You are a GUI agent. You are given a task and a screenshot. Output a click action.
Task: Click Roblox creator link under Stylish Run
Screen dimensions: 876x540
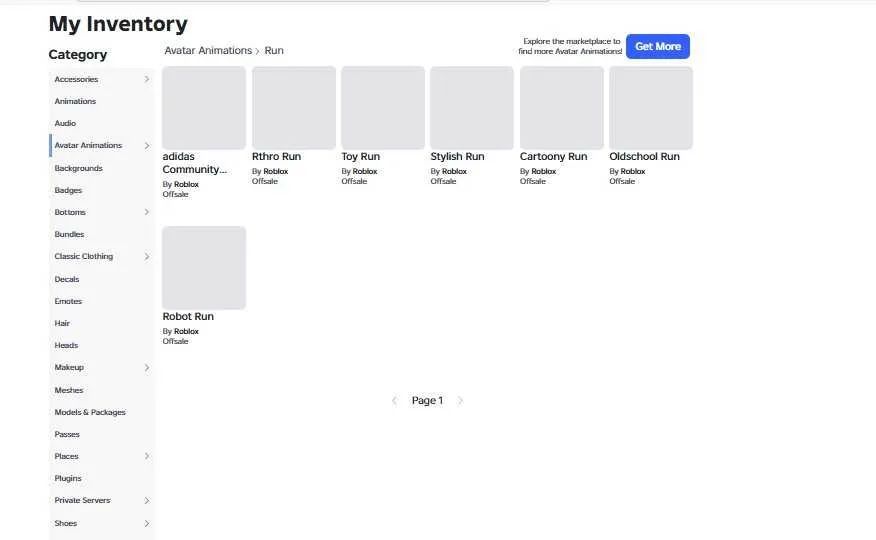(454, 171)
